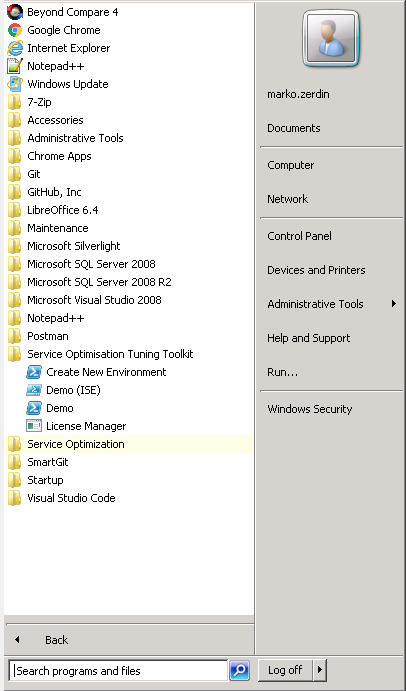
Task: Select Devices and Printers
Action: pyautogui.click(x=316, y=270)
